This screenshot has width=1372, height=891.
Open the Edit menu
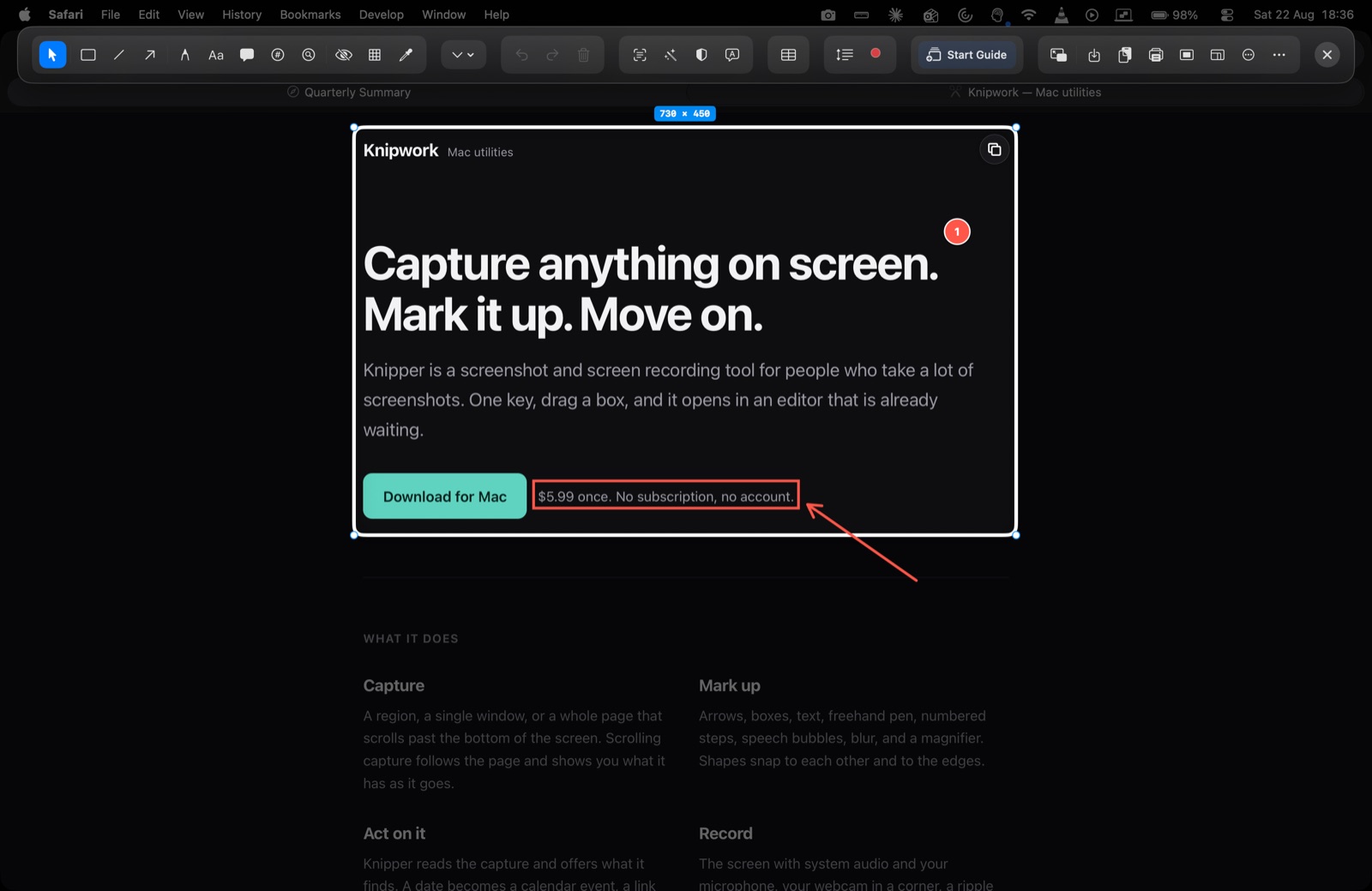[149, 15]
